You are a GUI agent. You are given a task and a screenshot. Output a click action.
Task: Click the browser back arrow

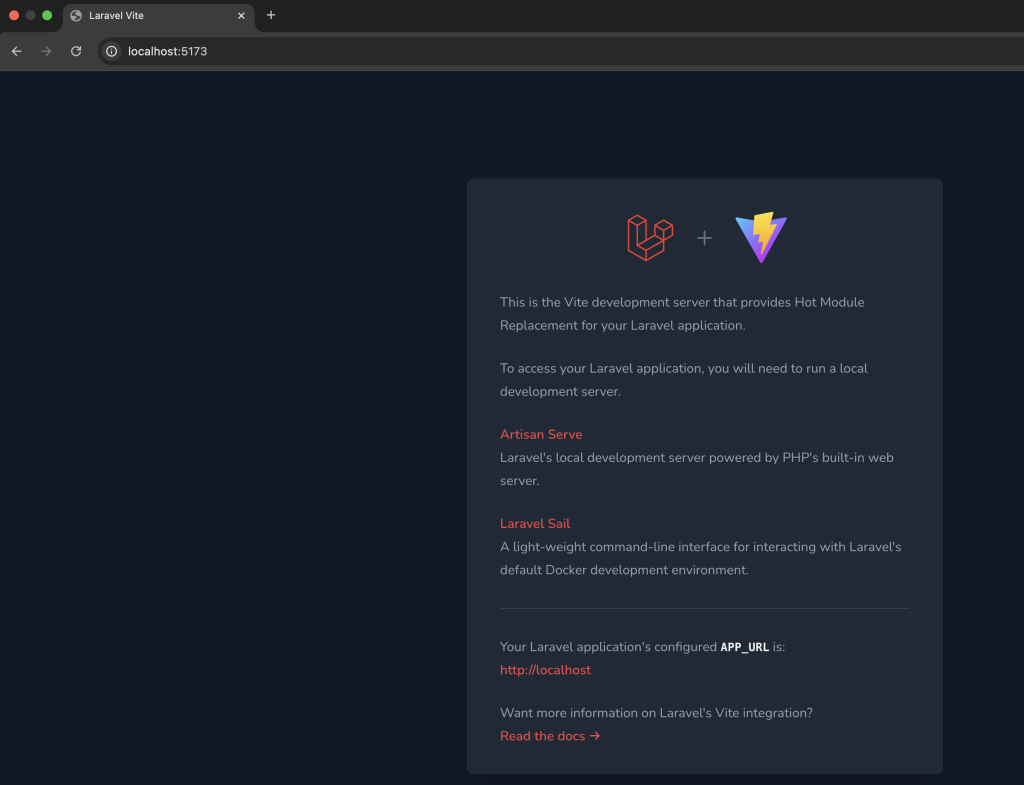point(16,51)
